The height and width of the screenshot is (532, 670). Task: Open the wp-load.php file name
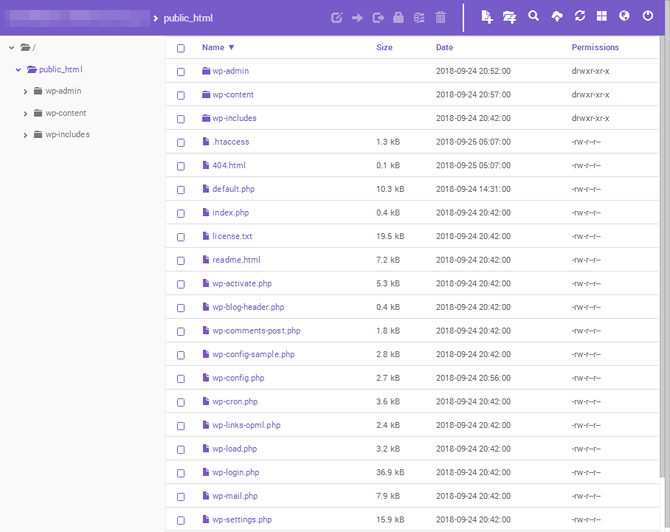(x=235, y=449)
